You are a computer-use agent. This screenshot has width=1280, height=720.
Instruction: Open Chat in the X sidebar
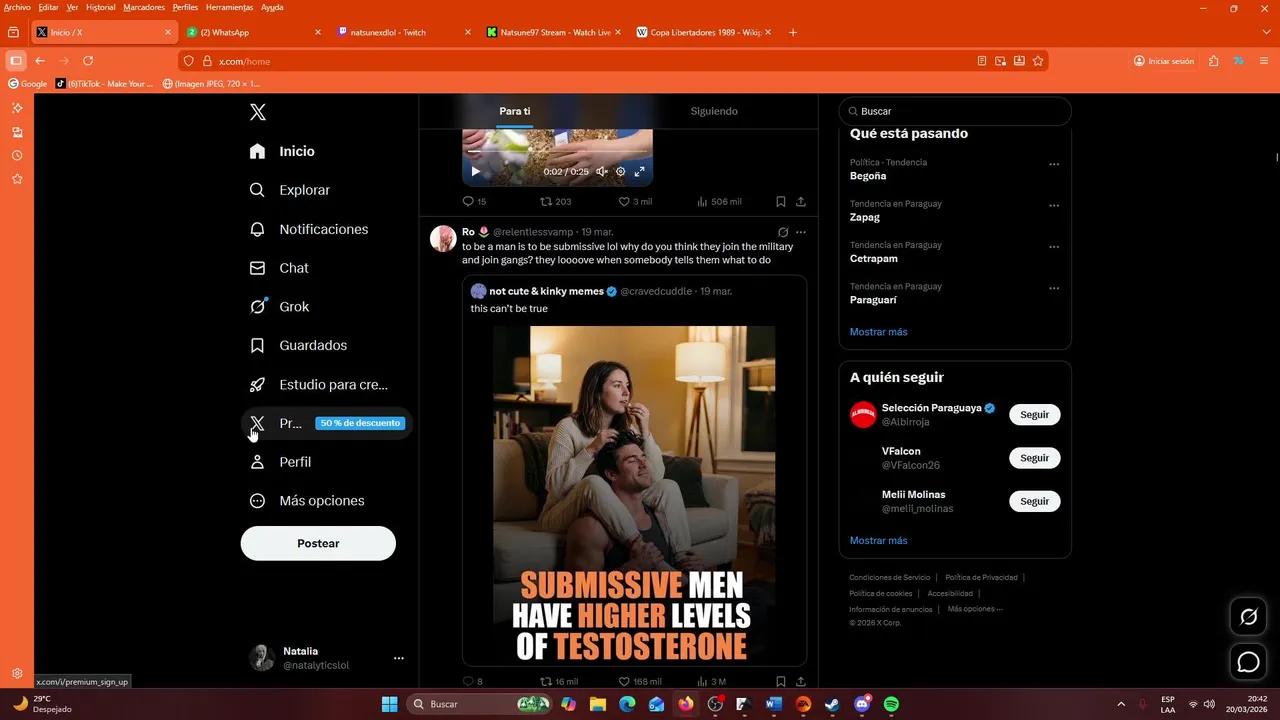click(x=279, y=268)
